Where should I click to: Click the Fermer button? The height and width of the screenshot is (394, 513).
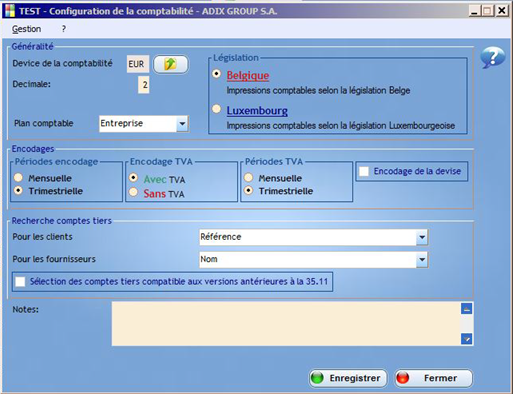click(433, 378)
